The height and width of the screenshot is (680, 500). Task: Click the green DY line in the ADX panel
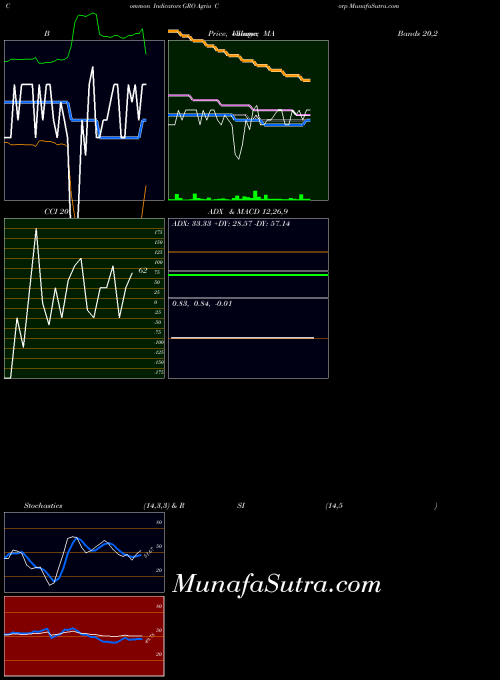tap(248, 275)
